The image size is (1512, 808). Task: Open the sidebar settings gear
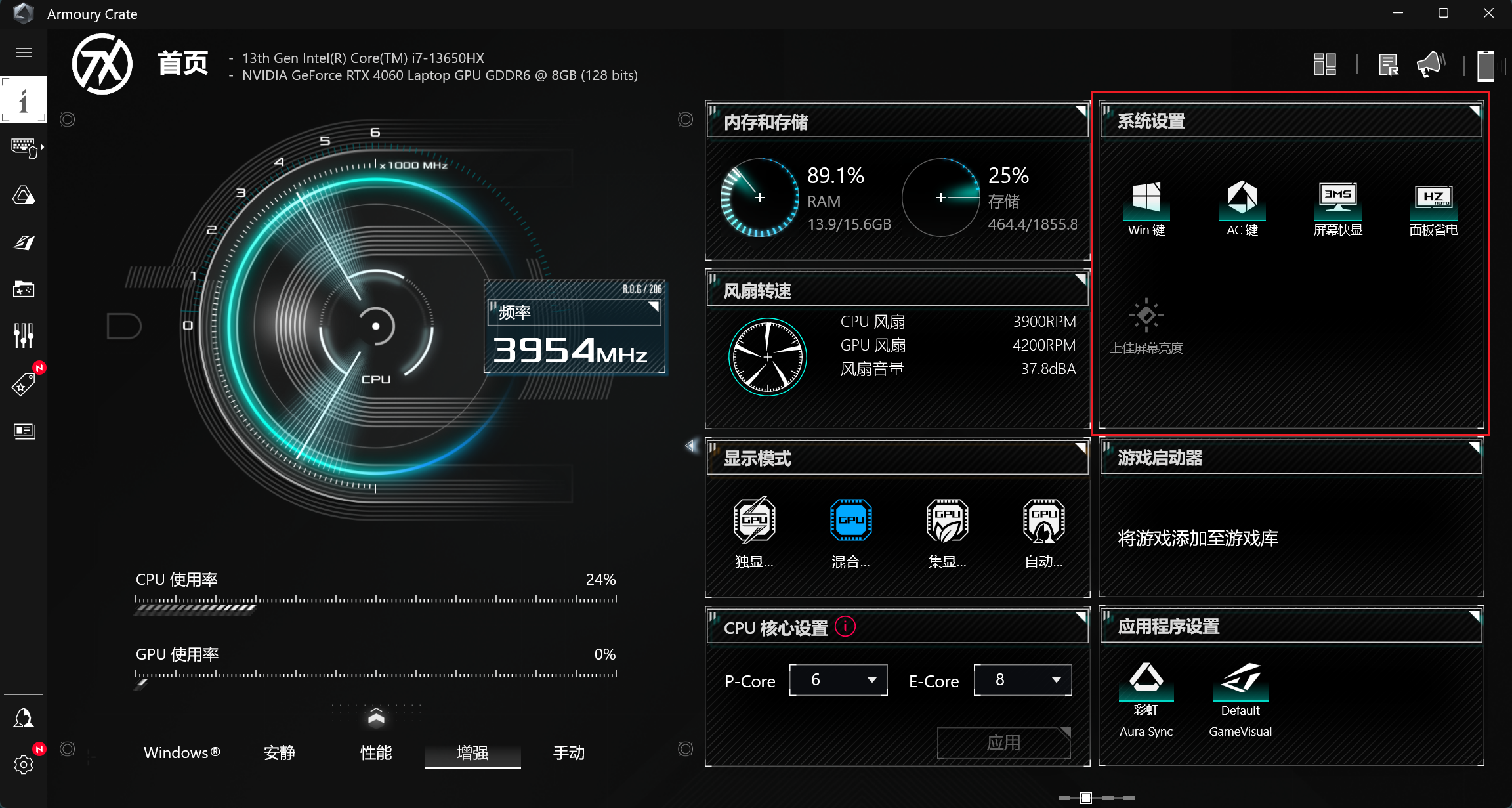point(24,764)
